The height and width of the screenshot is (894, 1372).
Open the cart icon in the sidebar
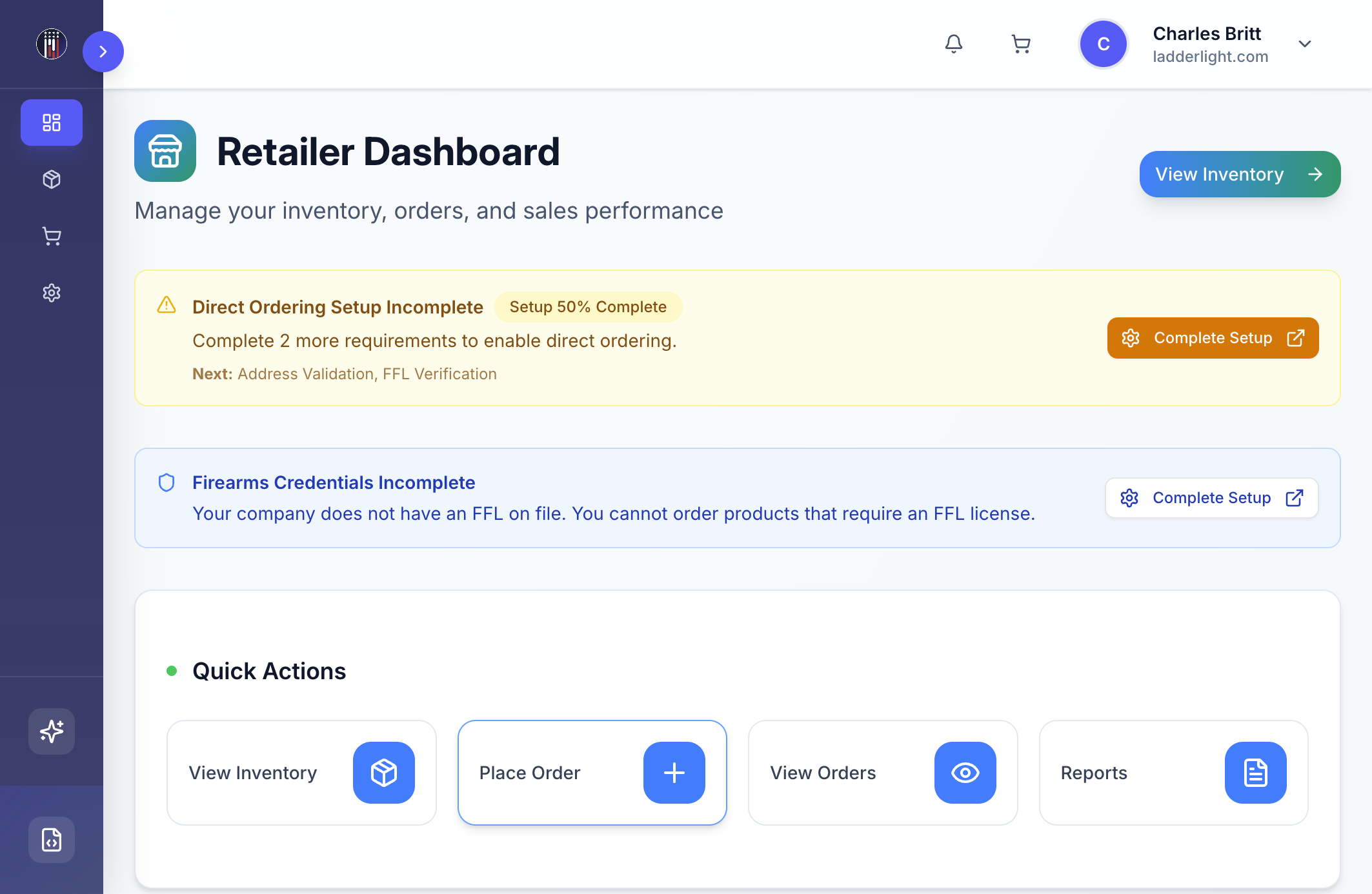pyautogui.click(x=52, y=236)
